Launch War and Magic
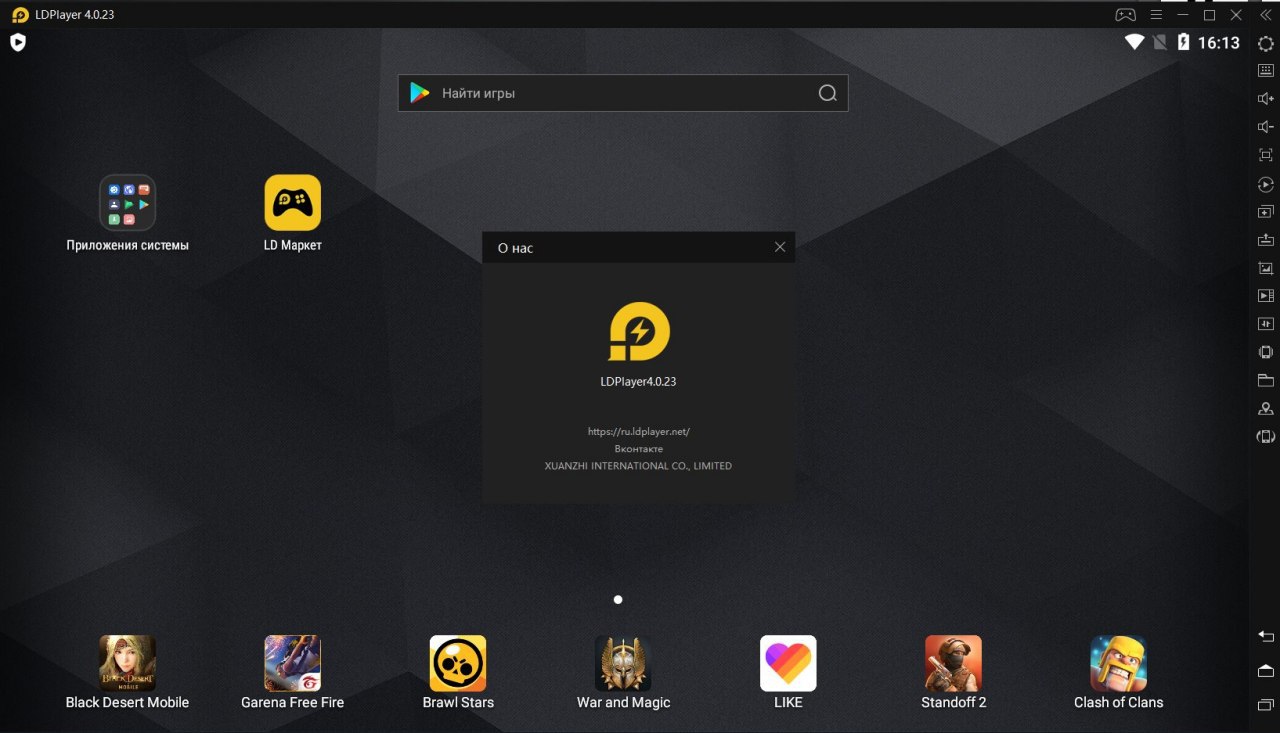1280x733 pixels. (623, 672)
